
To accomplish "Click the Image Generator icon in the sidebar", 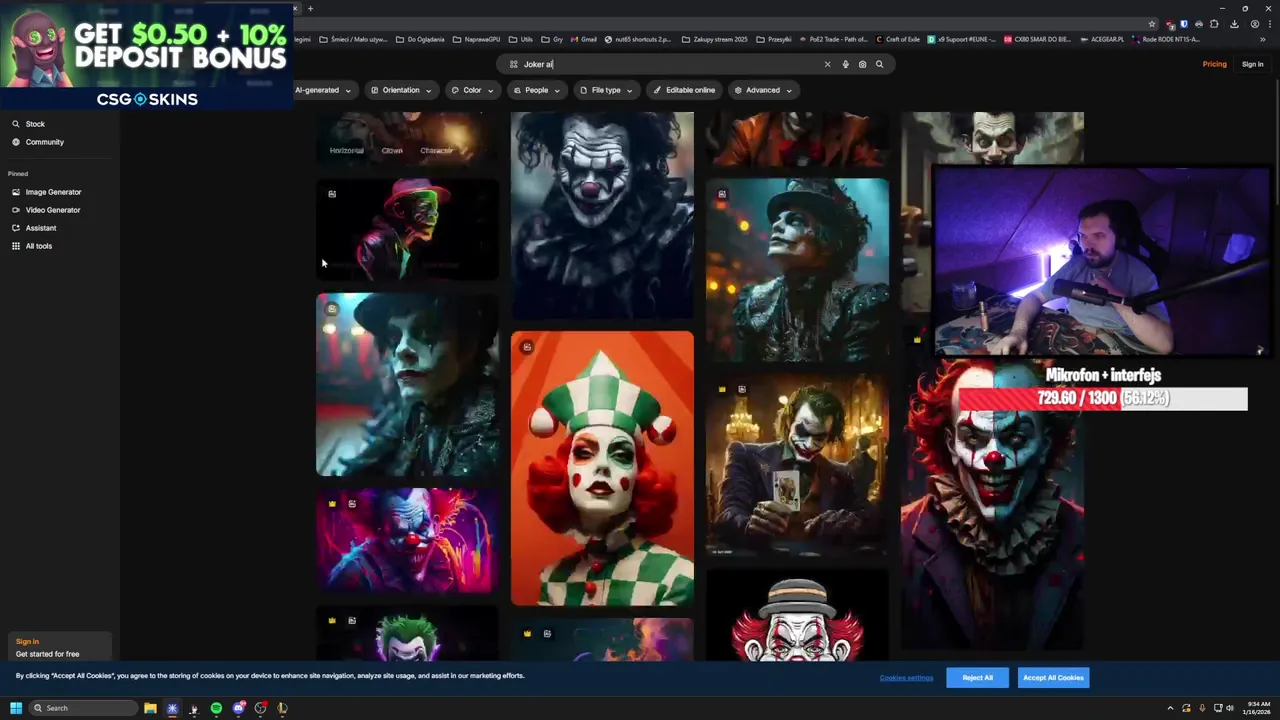I will (x=16, y=192).
